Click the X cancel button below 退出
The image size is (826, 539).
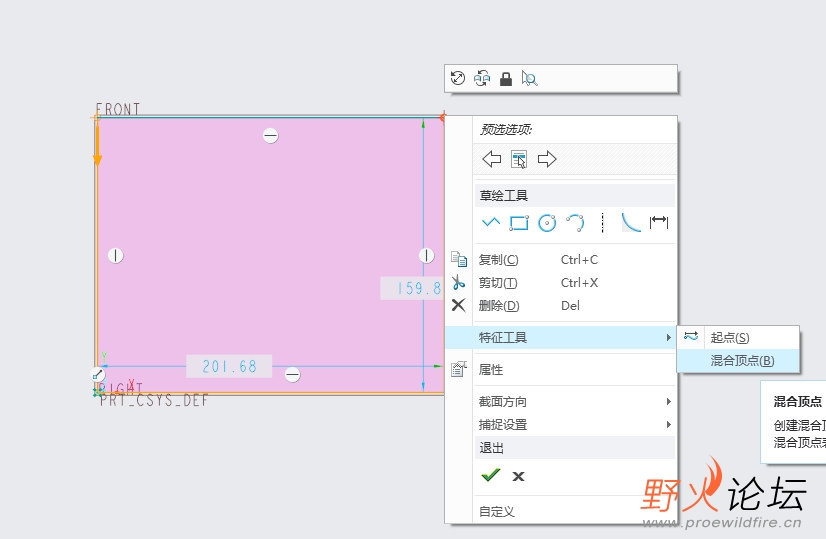point(518,476)
